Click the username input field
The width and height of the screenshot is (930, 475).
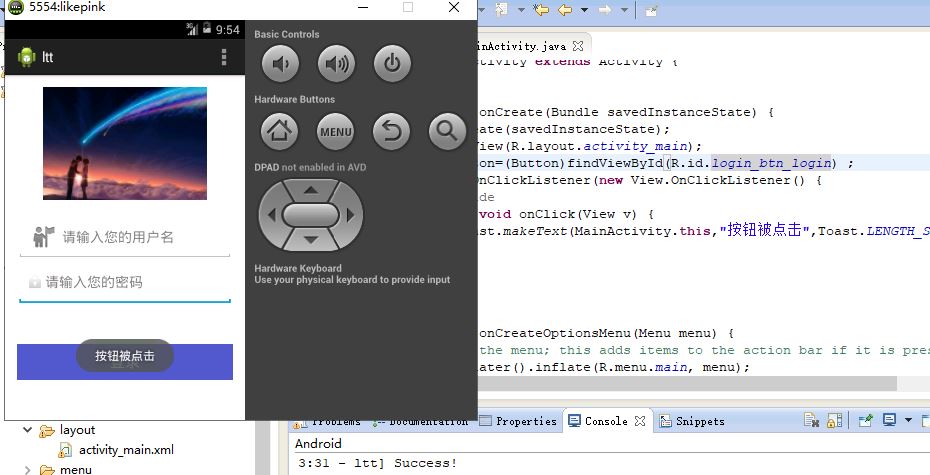(x=125, y=238)
